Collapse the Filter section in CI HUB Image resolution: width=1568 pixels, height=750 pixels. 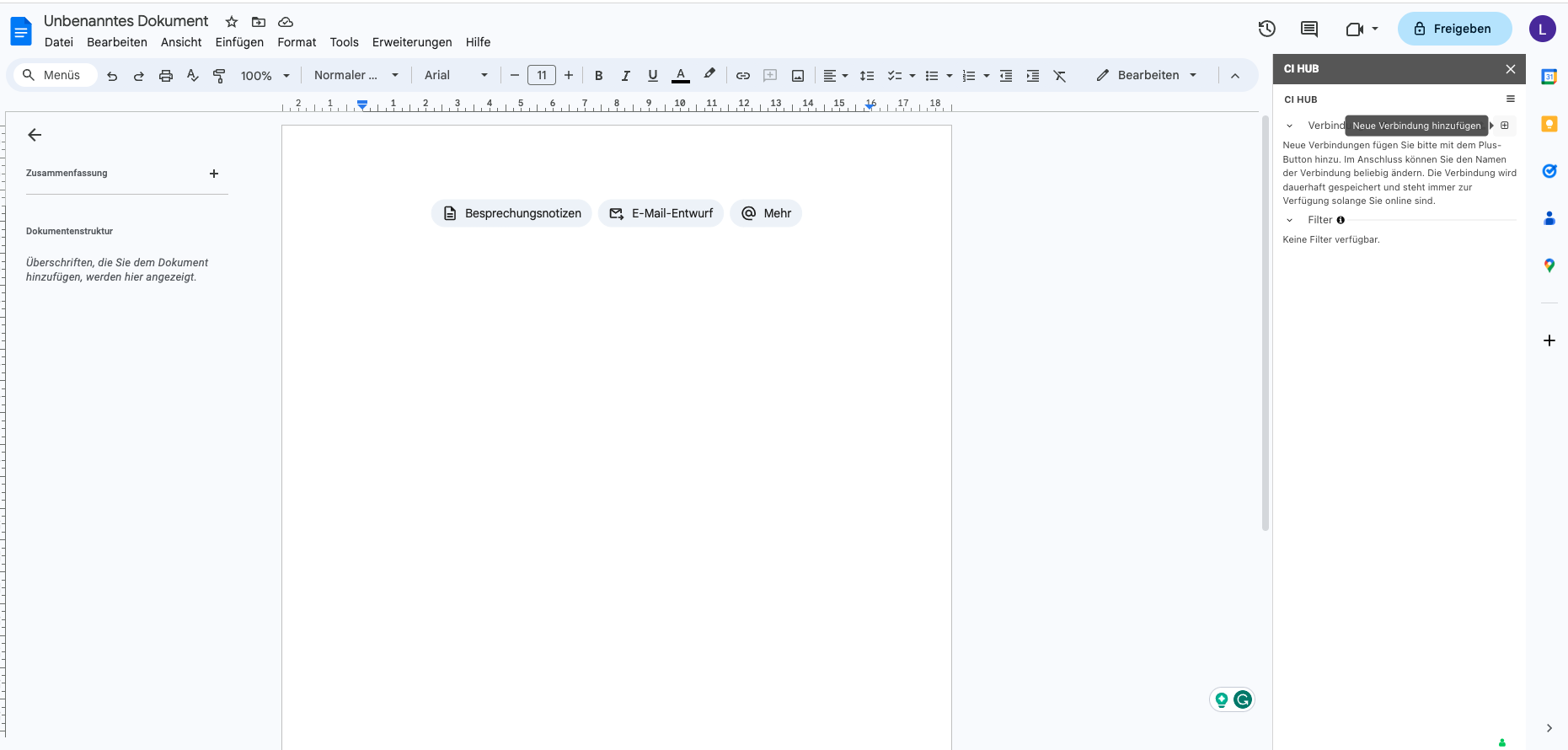click(1289, 220)
